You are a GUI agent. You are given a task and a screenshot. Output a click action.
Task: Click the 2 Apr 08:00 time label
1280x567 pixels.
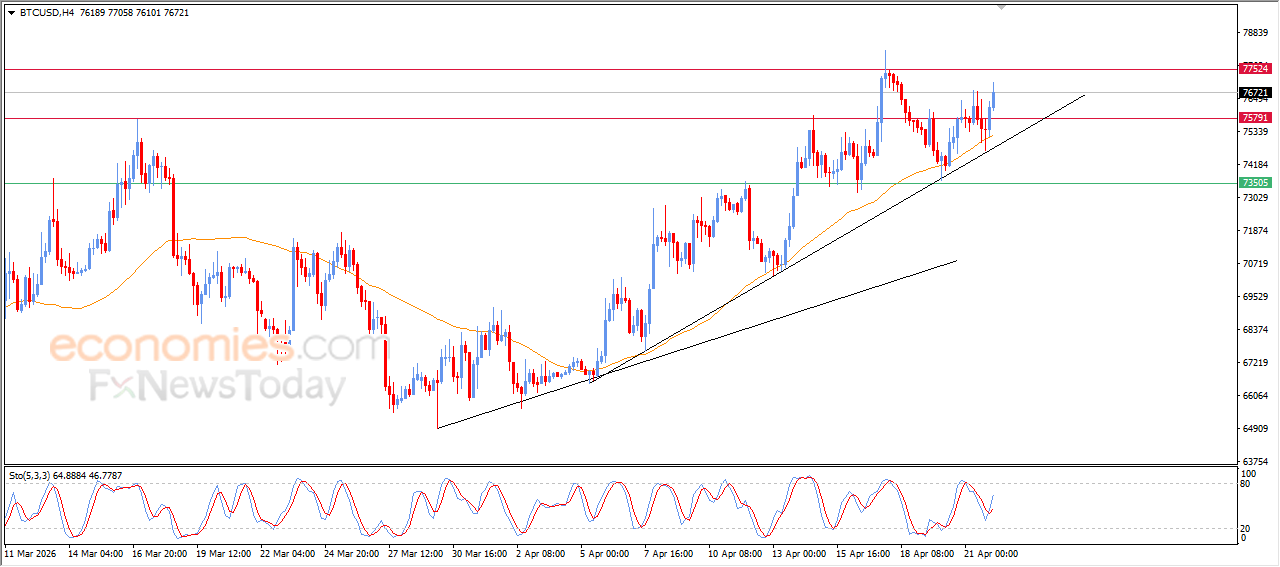coord(543,553)
